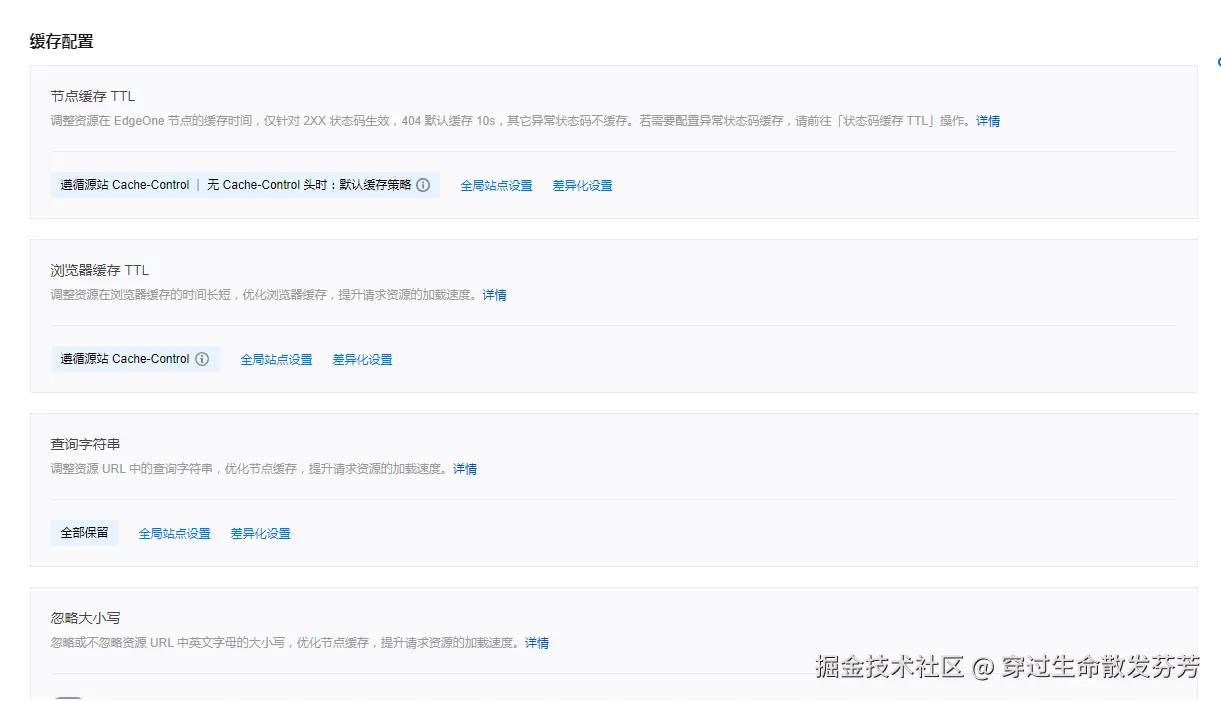The height and width of the screenshot is (701, 1221).
Task: Select 浏览器缓存 TTL's 遵循源站 Cache-Control tag
Action: (126, 359)
